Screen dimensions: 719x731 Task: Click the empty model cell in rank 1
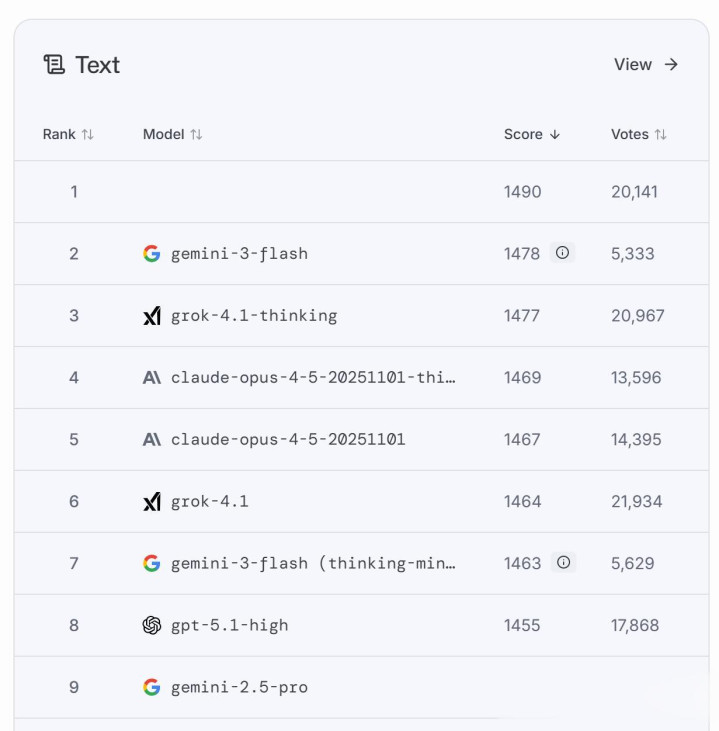click(x=300, y=192)
